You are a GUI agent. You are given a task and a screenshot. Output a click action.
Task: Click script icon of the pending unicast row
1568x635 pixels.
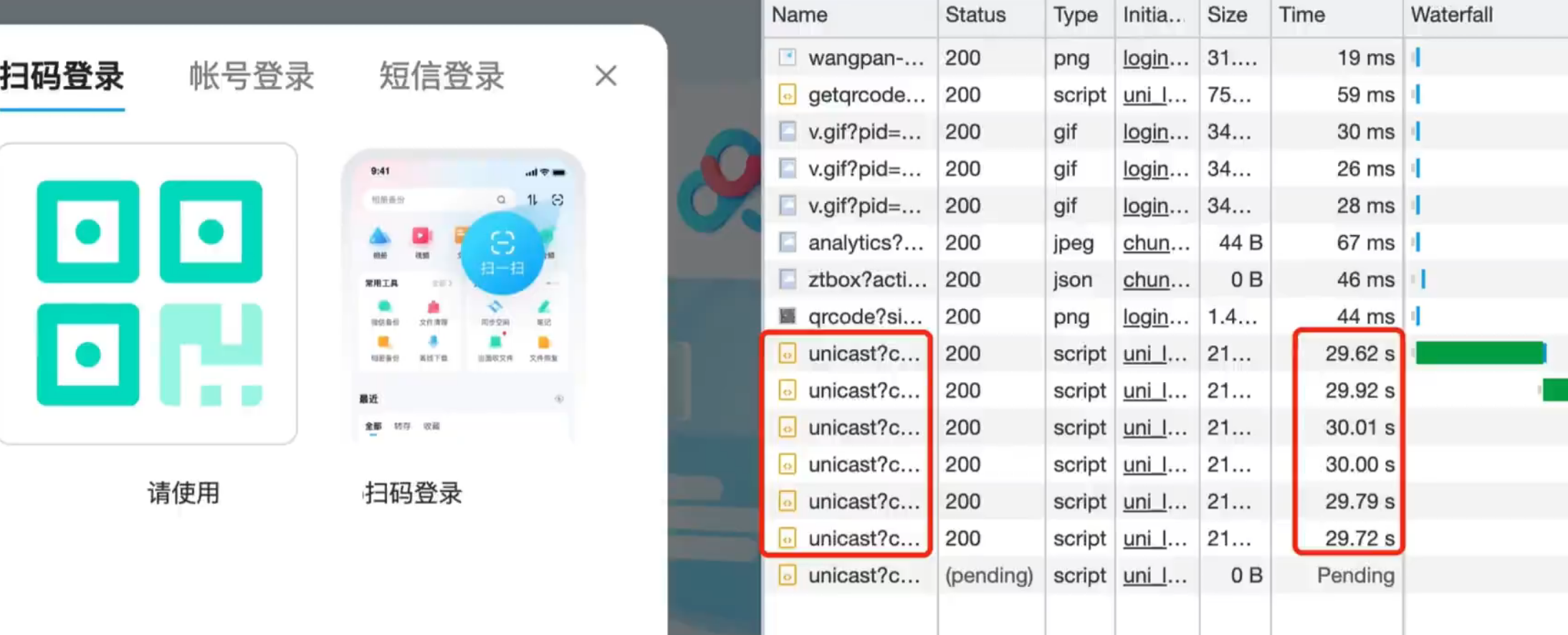pyautogui.click(x=787, y=576)
